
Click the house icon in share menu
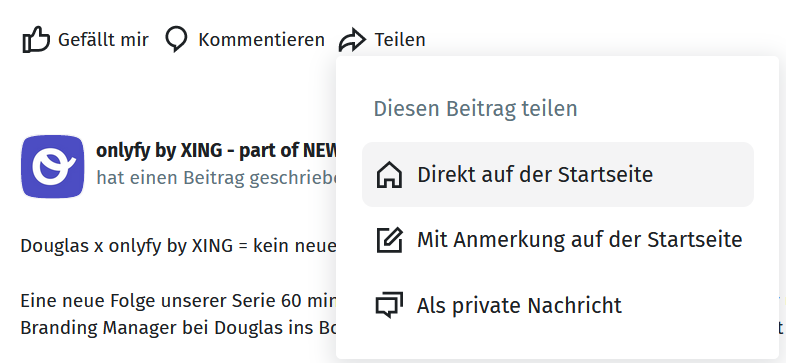point(389,175)
